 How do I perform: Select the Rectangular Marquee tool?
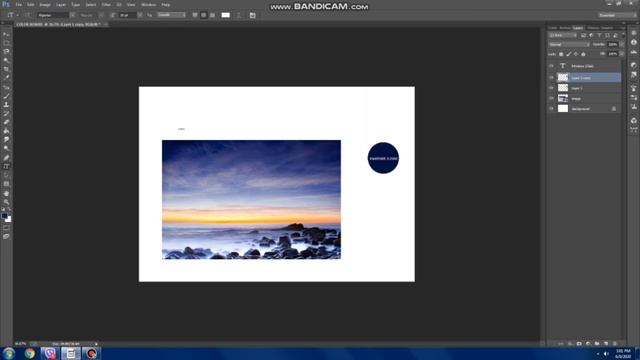click(x=6, y=43)
